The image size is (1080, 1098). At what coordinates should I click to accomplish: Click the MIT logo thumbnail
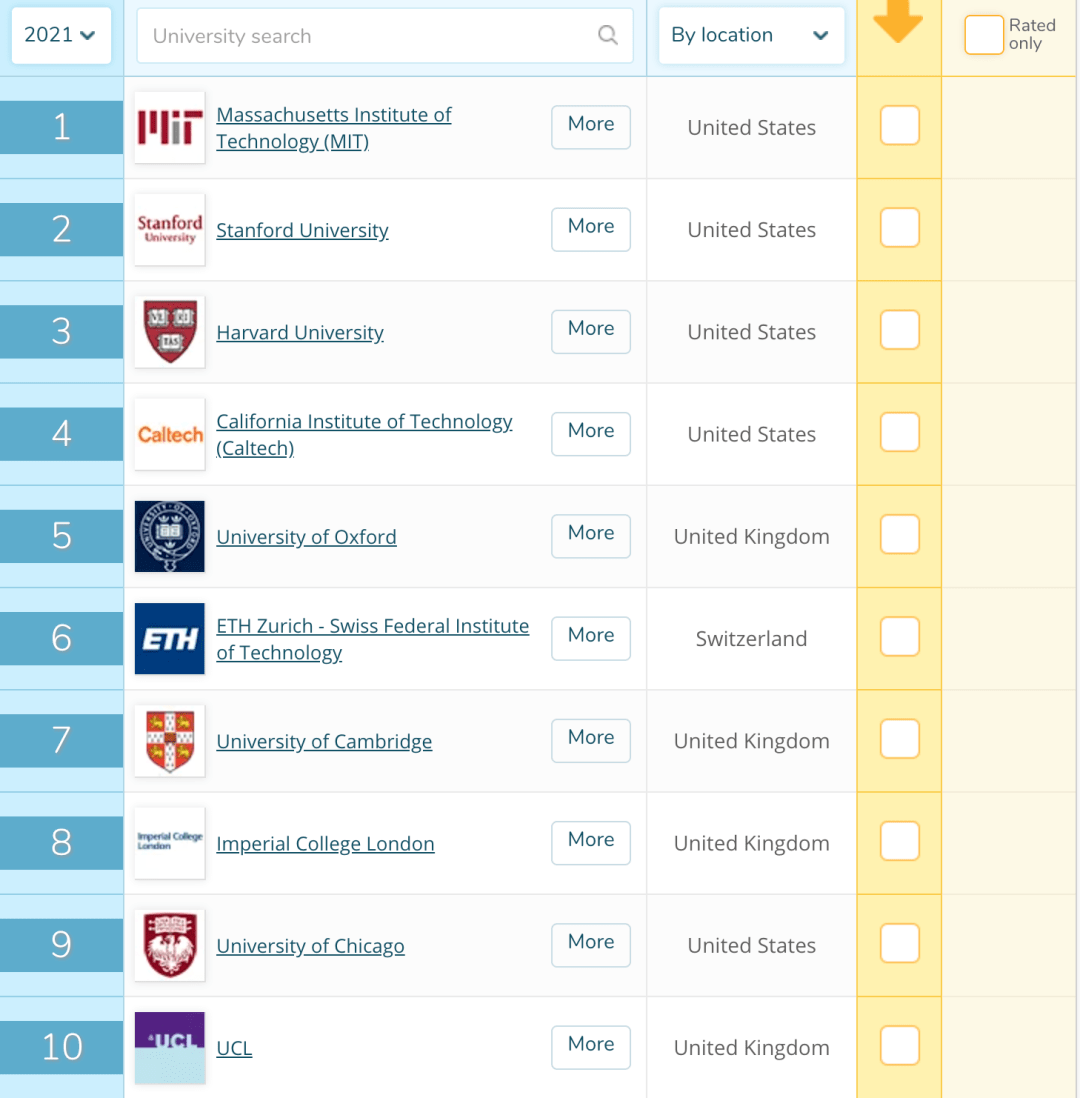(169, 127)
